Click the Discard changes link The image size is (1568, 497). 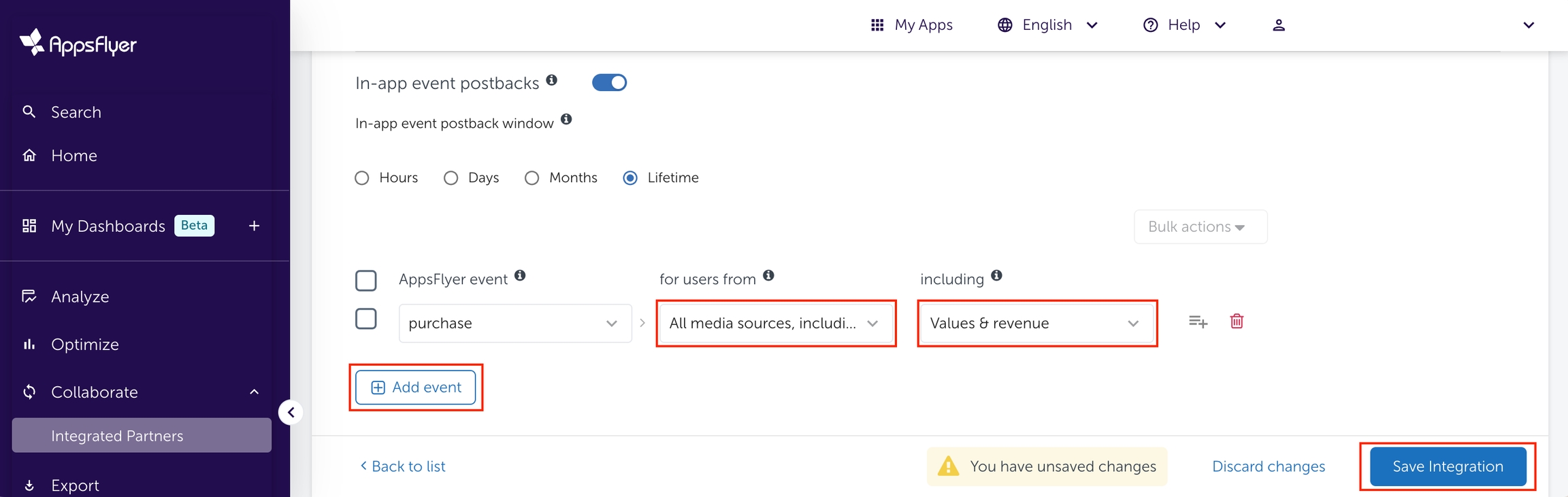pos(1269,466)
